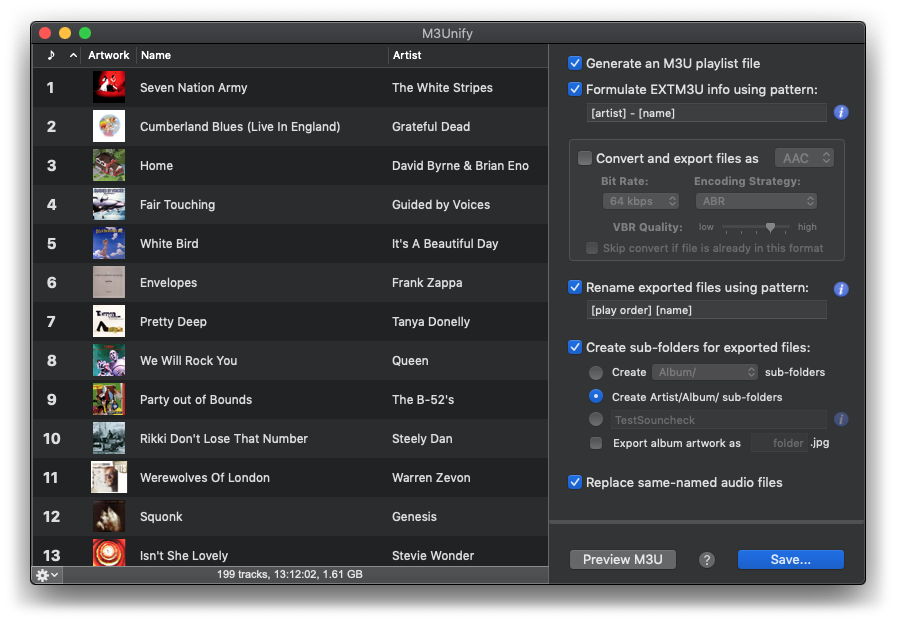Click Party out of Bounds artwork
Viewport: 898px width, 621px height.
(x=109, y=399)
